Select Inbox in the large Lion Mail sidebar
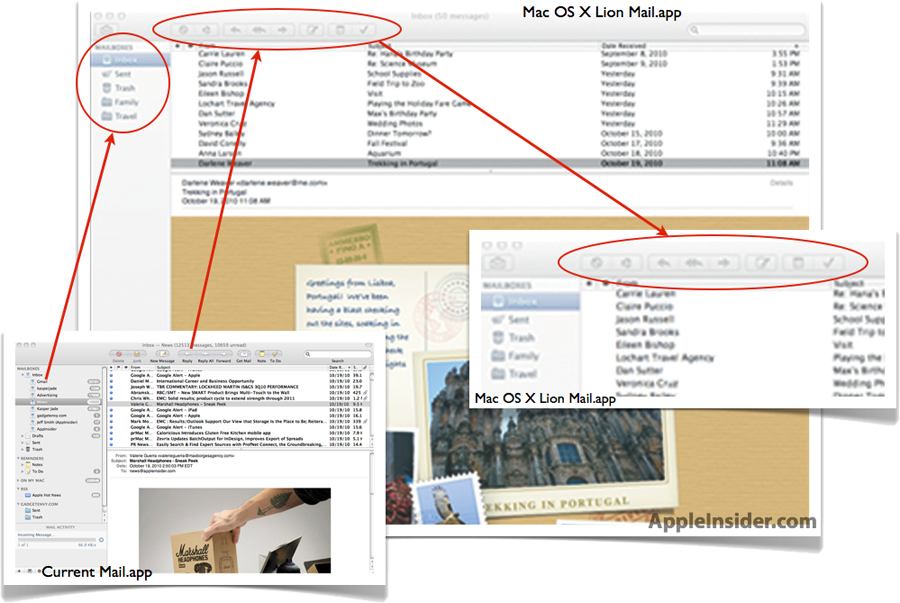 pos(130,60)
